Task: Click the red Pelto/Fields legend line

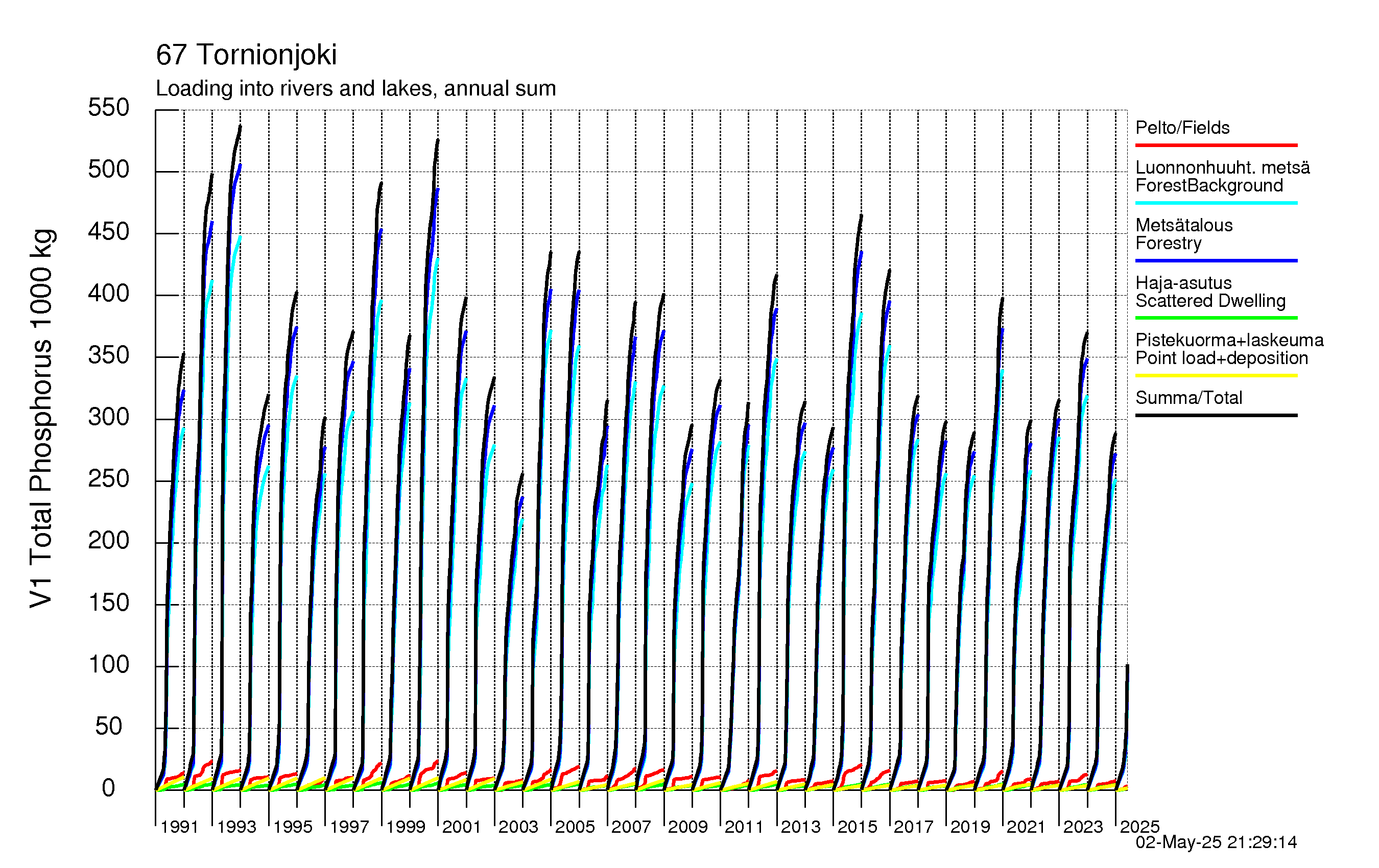Action: coord(1217,146)
